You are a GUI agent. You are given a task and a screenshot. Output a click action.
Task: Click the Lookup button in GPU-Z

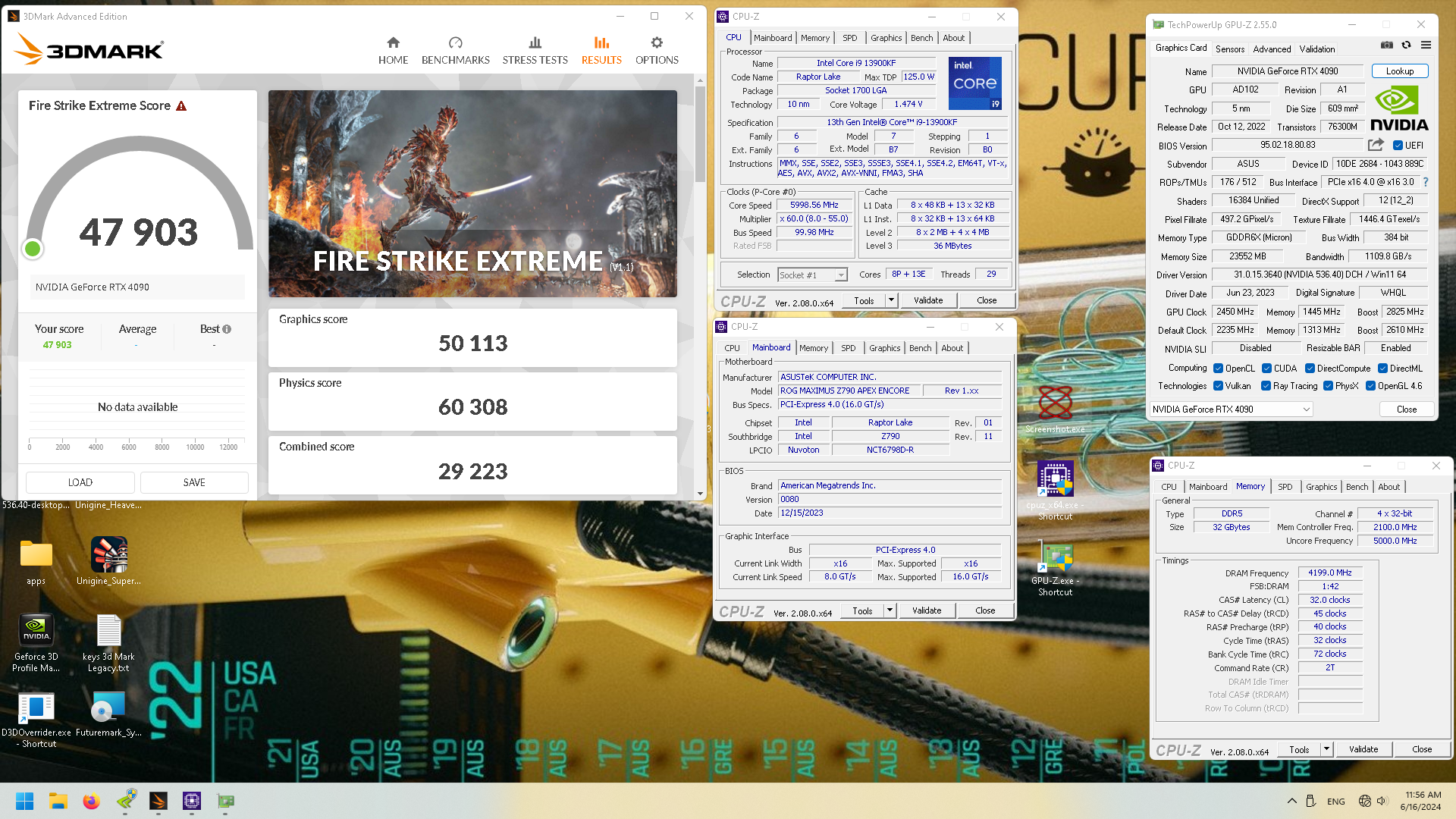click(x=1400, y=71)
